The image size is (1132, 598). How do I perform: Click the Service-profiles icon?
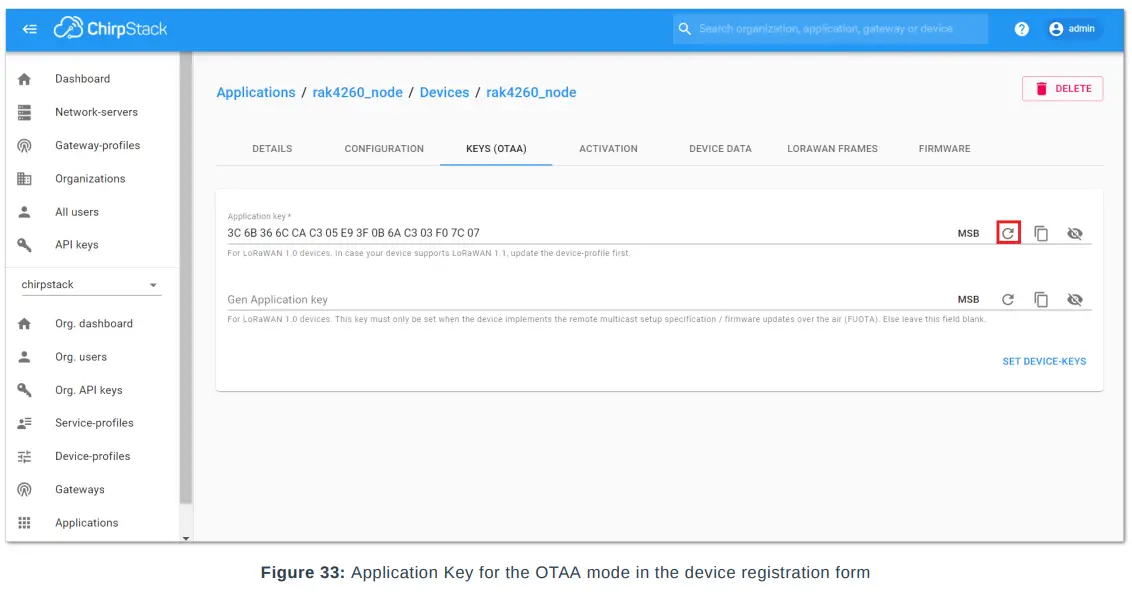point(25,423)
